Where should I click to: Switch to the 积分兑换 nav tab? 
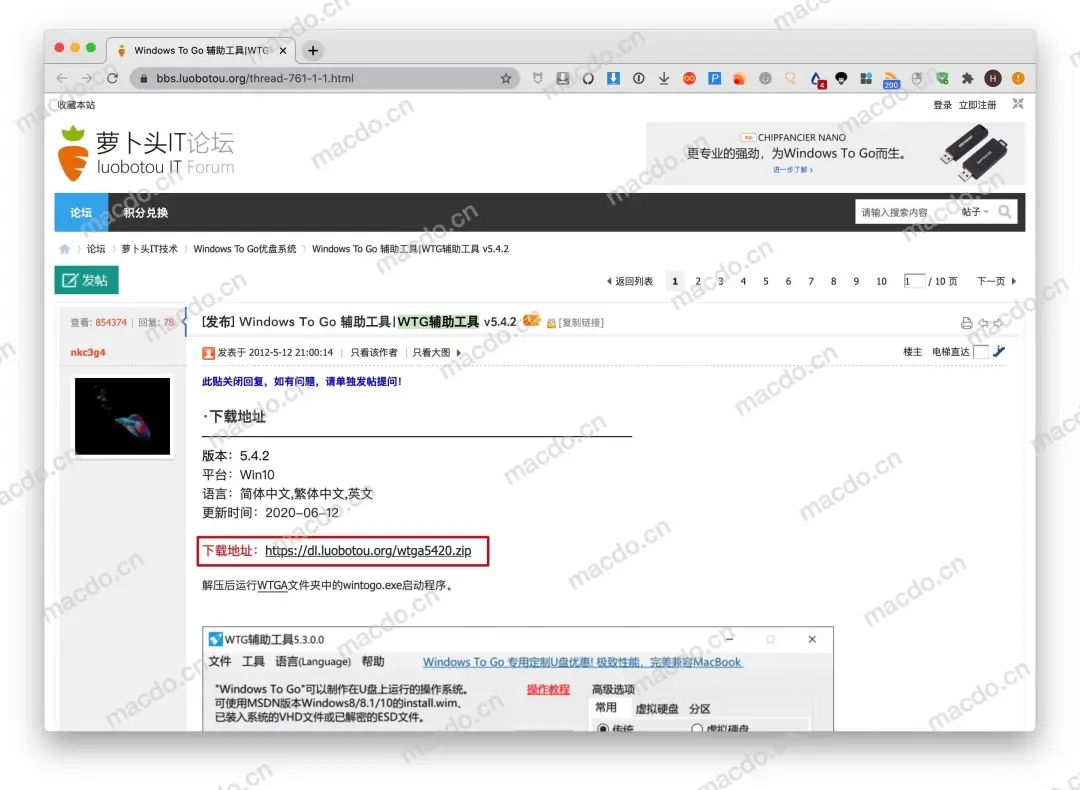[146, 212]
